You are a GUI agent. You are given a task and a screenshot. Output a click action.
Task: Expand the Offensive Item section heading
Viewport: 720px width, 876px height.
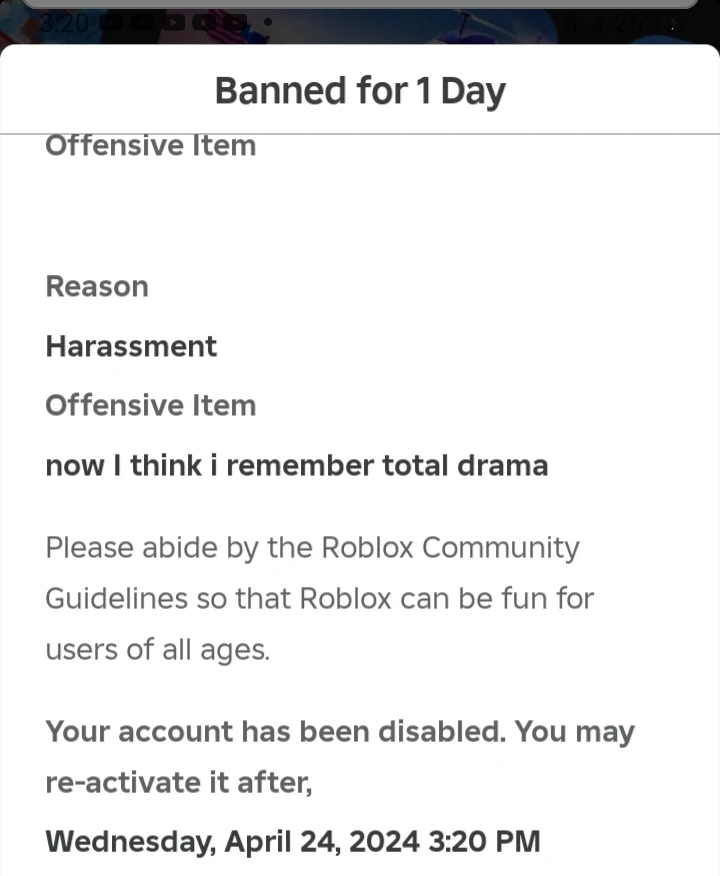[150, 405]
